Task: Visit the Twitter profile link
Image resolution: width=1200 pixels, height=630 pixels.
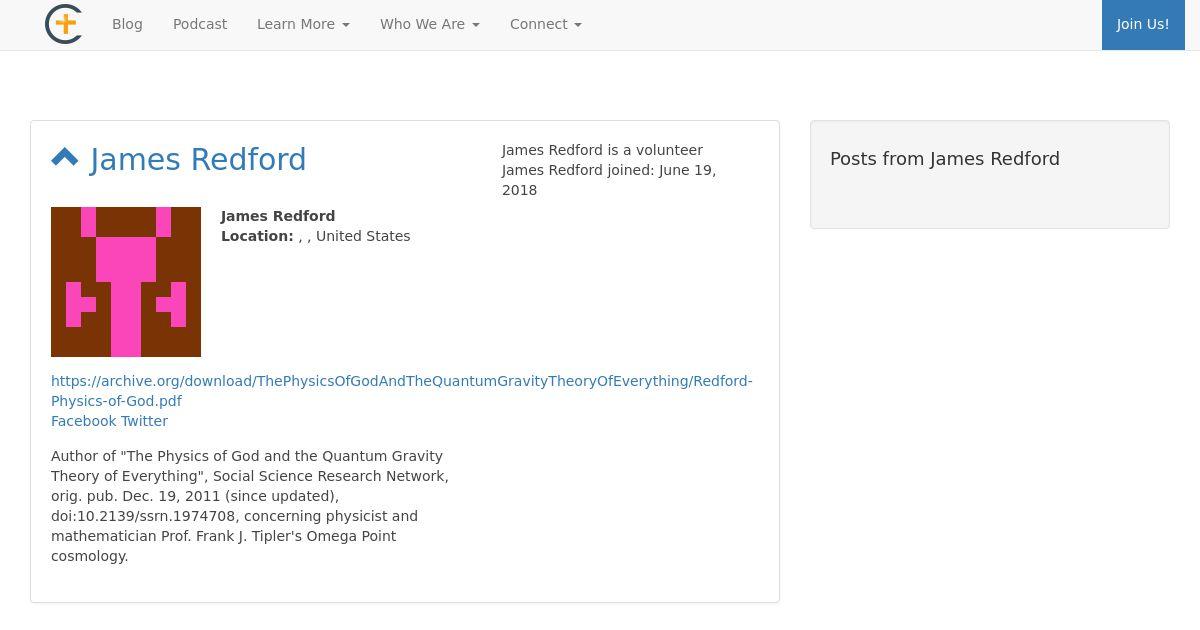Action: (144, 421)
